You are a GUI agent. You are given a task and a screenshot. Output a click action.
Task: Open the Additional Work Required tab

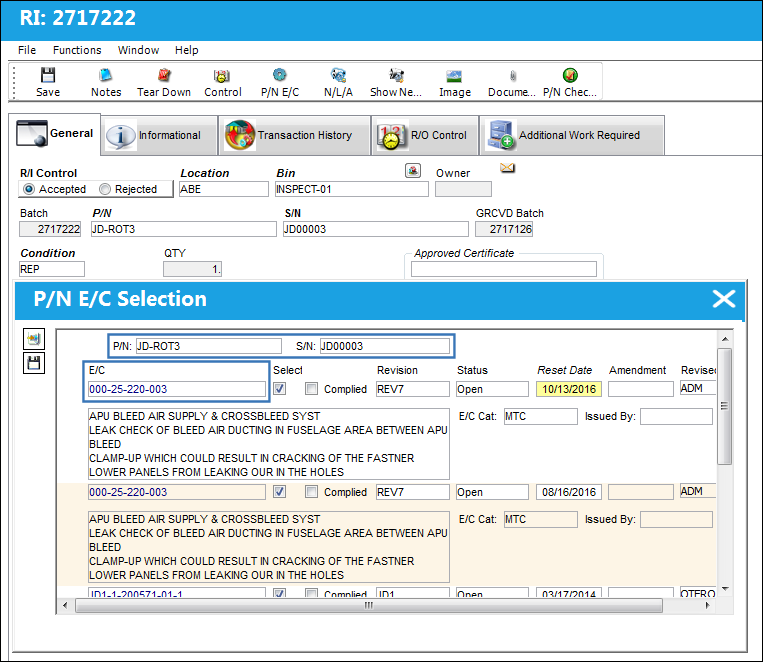click(572, 135)
